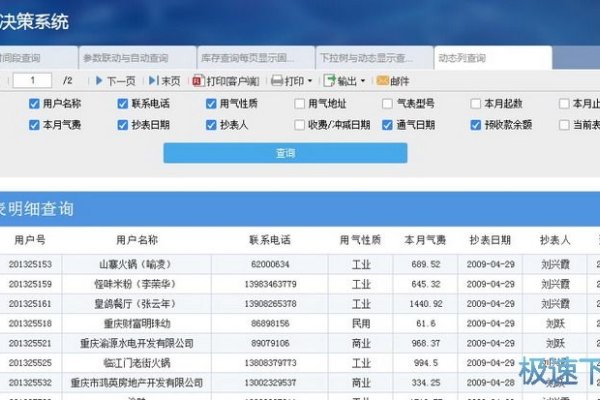Jump to last page with 末页
600x400 pixels.
(x=165, y=81)
